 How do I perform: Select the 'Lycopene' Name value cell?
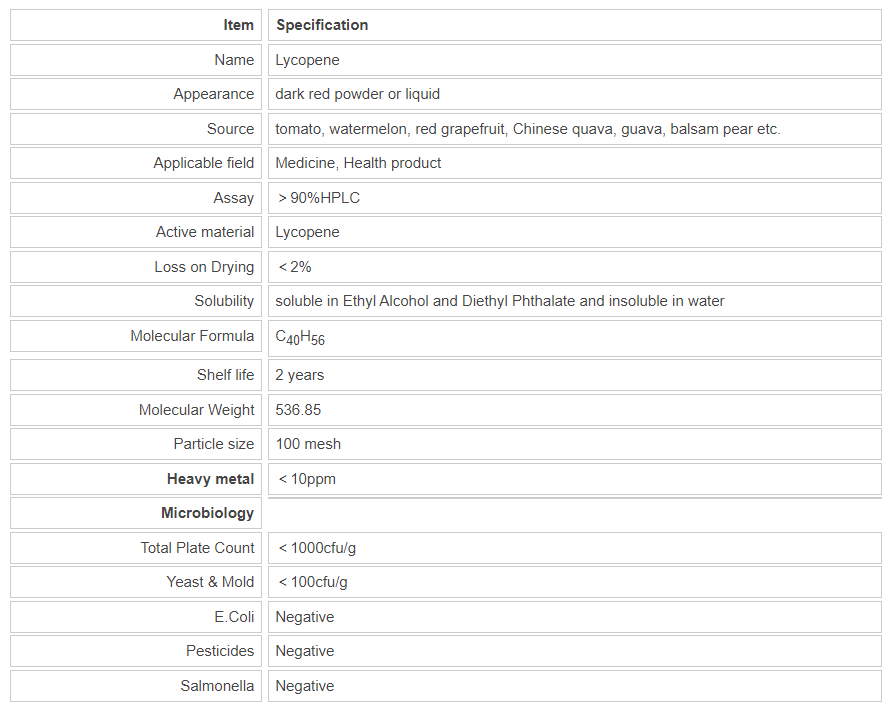308,60
